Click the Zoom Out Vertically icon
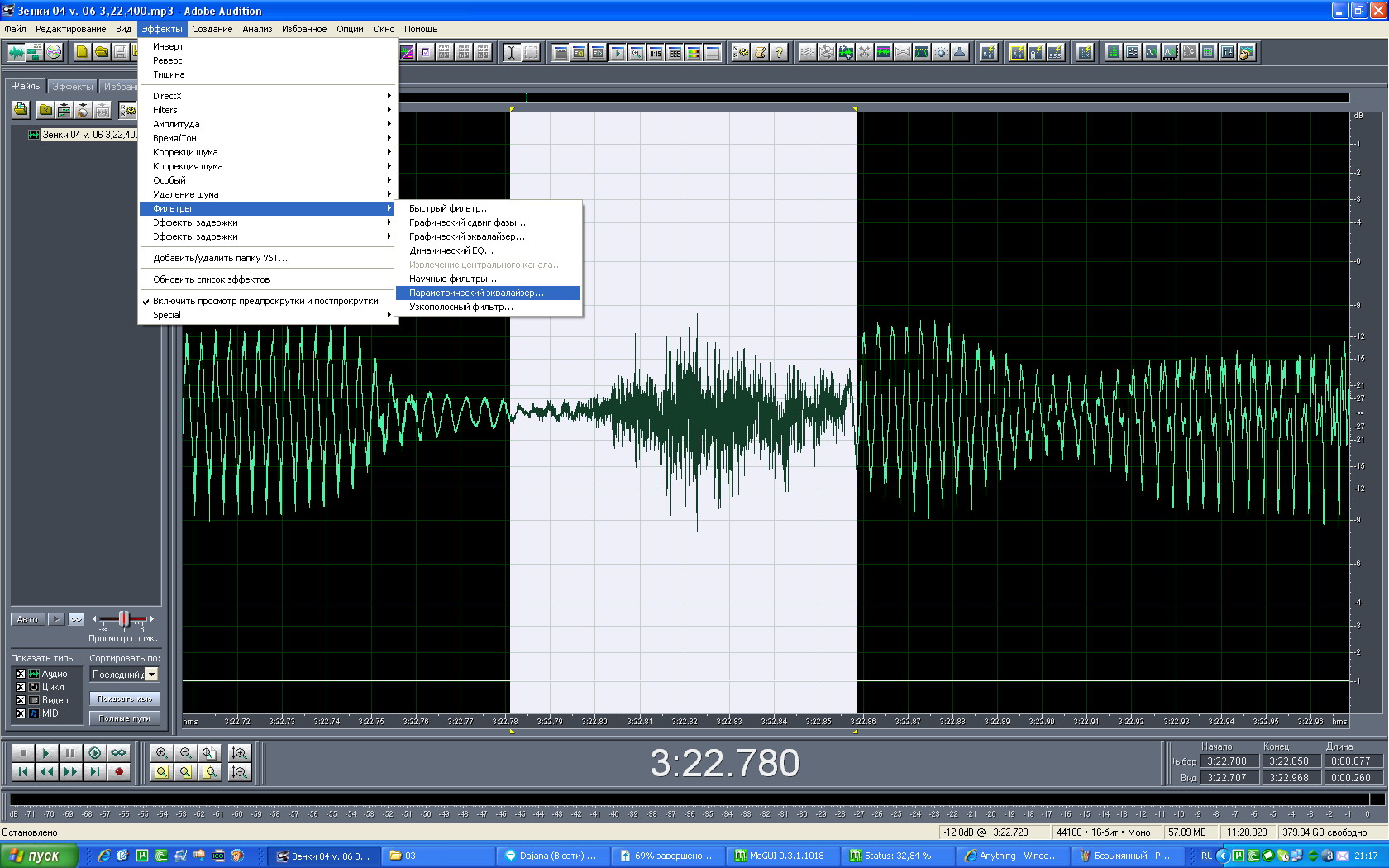The width and height of the screenshot is (1389, 868). pos(240,772)
